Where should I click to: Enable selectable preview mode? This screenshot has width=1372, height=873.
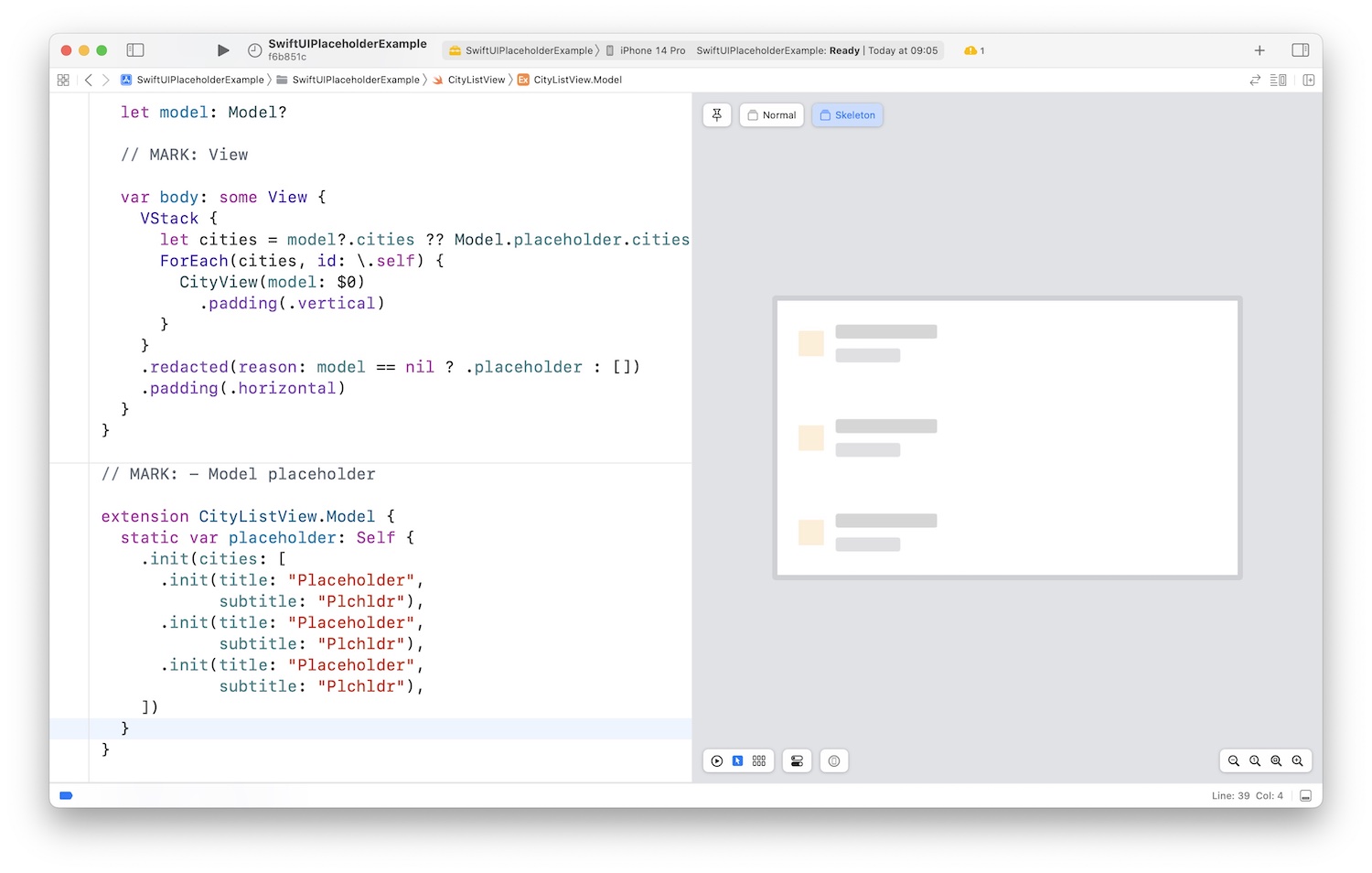pos(738,761)
